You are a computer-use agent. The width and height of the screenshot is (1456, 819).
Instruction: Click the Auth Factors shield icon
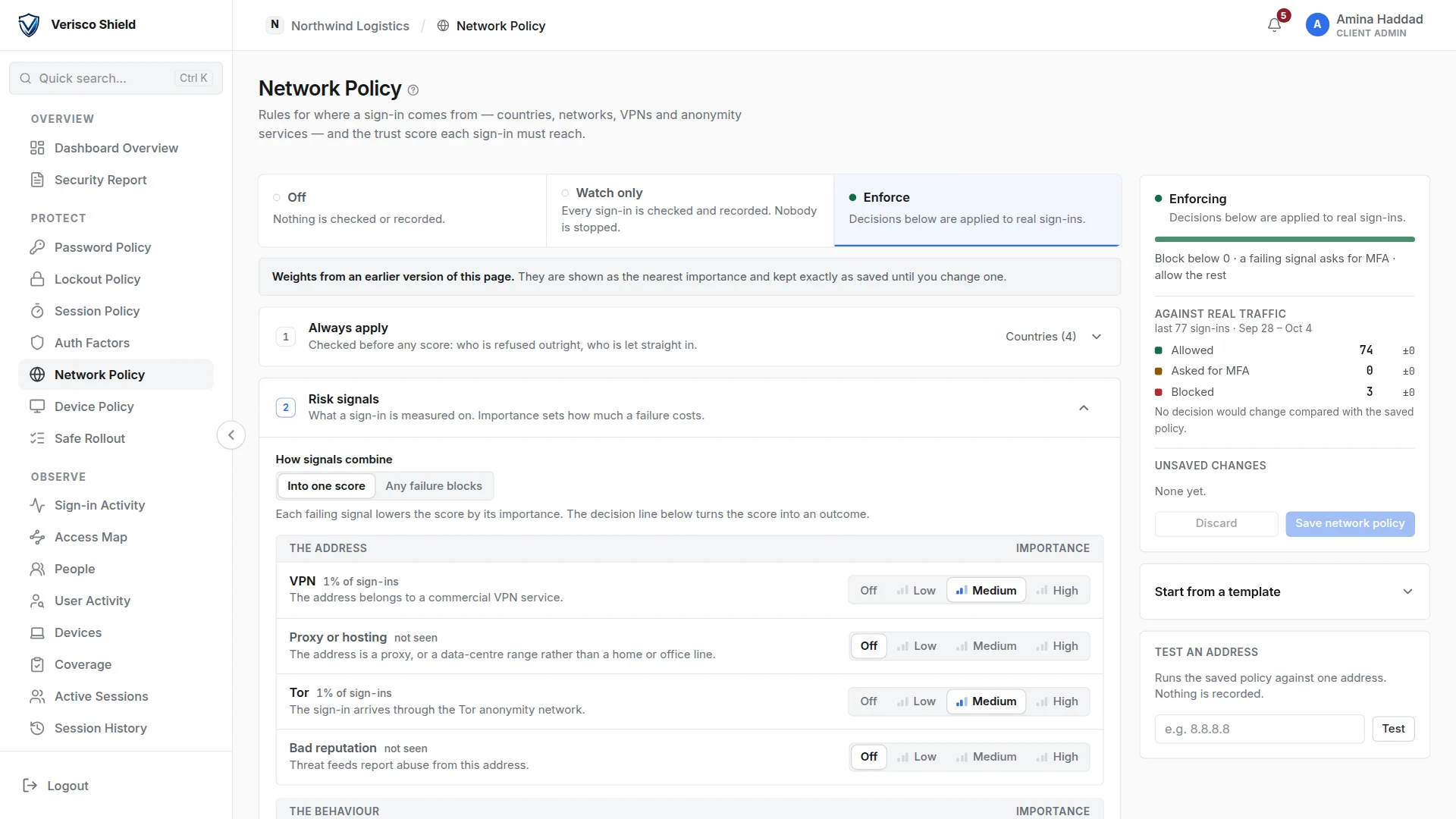[37, 343]
